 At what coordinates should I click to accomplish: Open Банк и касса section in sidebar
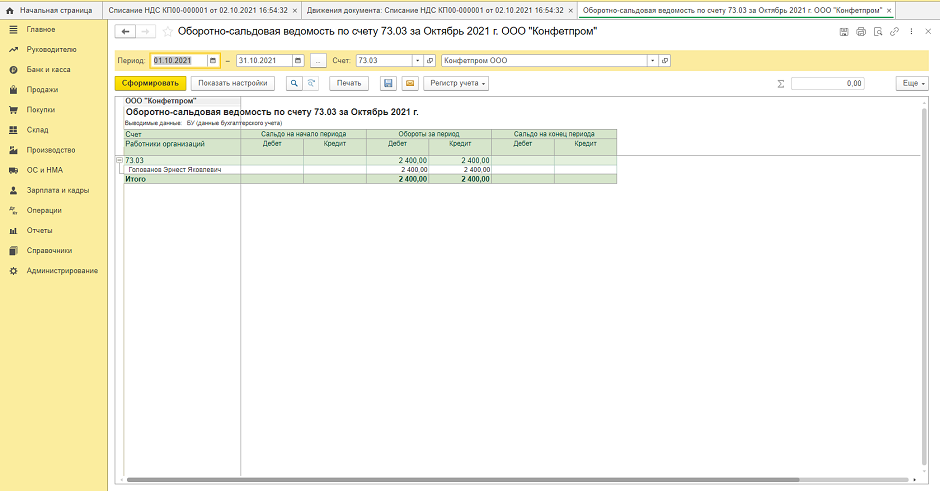(48, 70)
